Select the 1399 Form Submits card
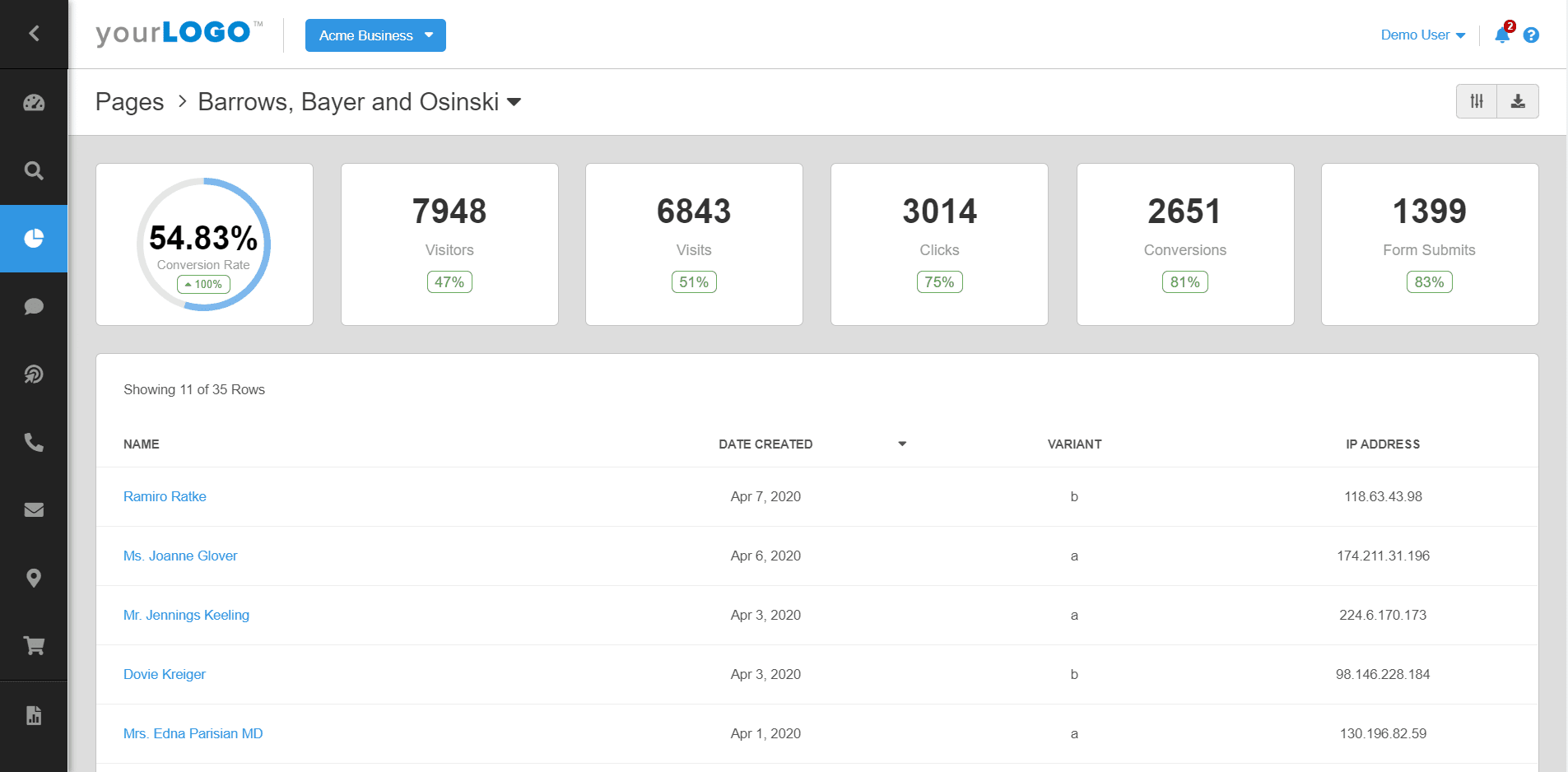 coord(1430,244)
